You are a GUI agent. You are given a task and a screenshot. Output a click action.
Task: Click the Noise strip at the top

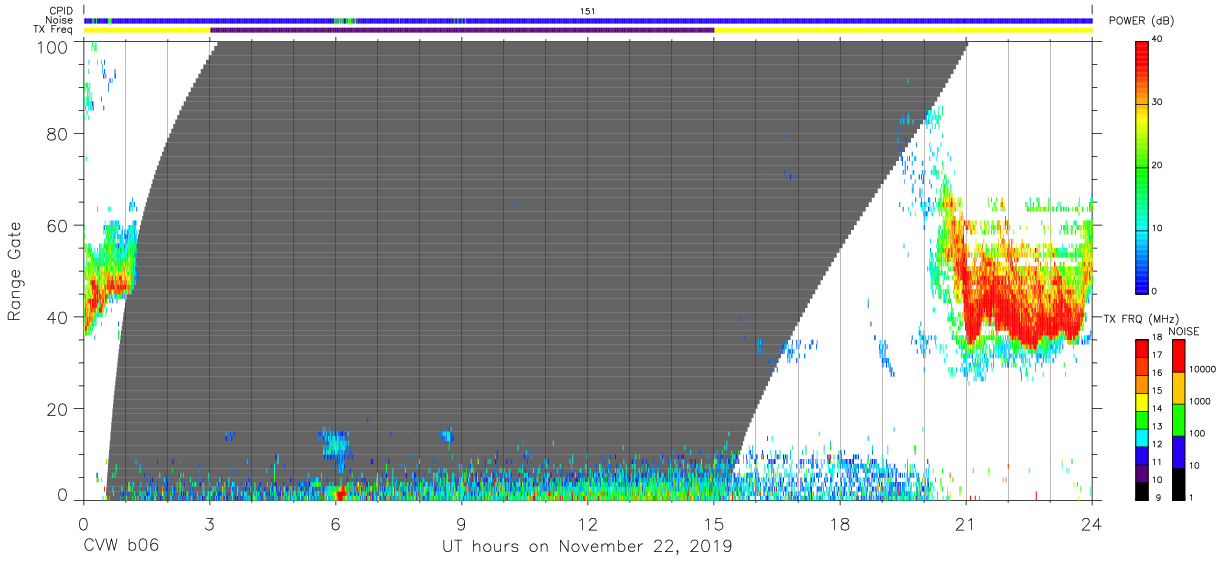tap(588, 20)
